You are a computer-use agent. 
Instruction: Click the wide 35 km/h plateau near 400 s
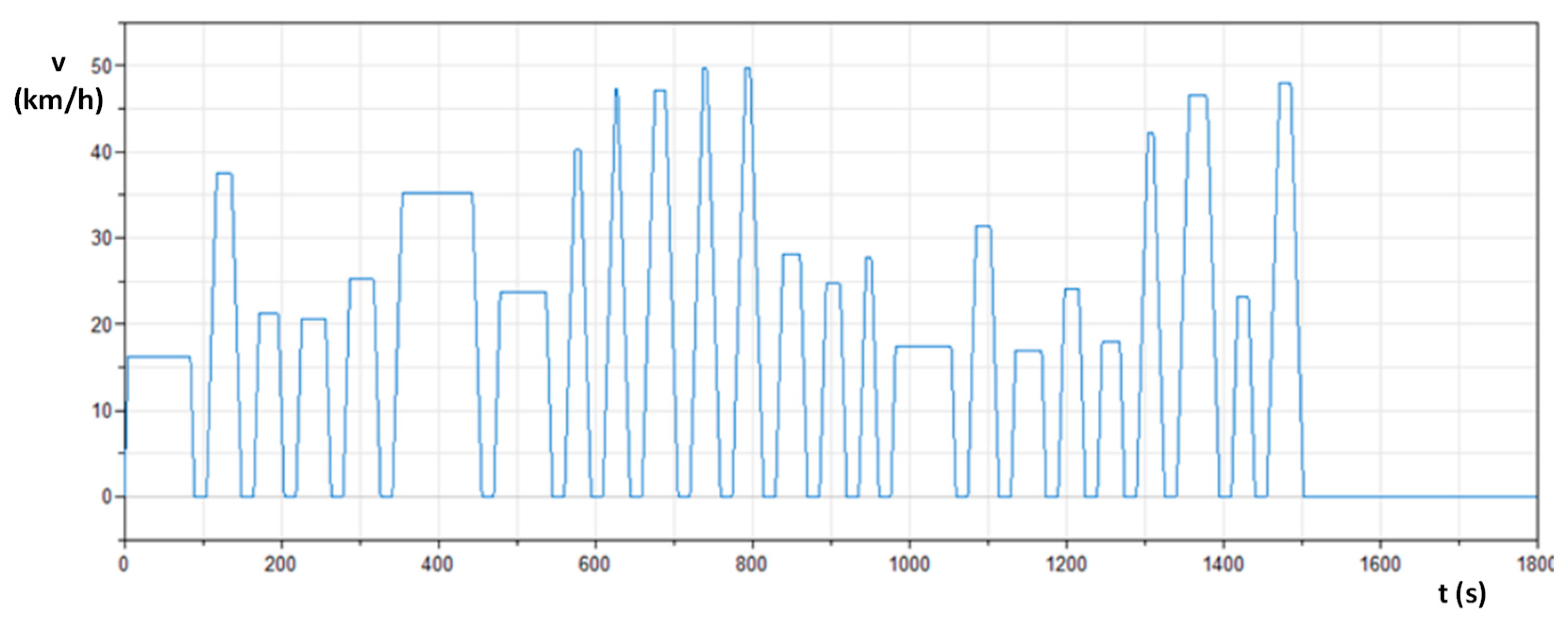(437, 193)
